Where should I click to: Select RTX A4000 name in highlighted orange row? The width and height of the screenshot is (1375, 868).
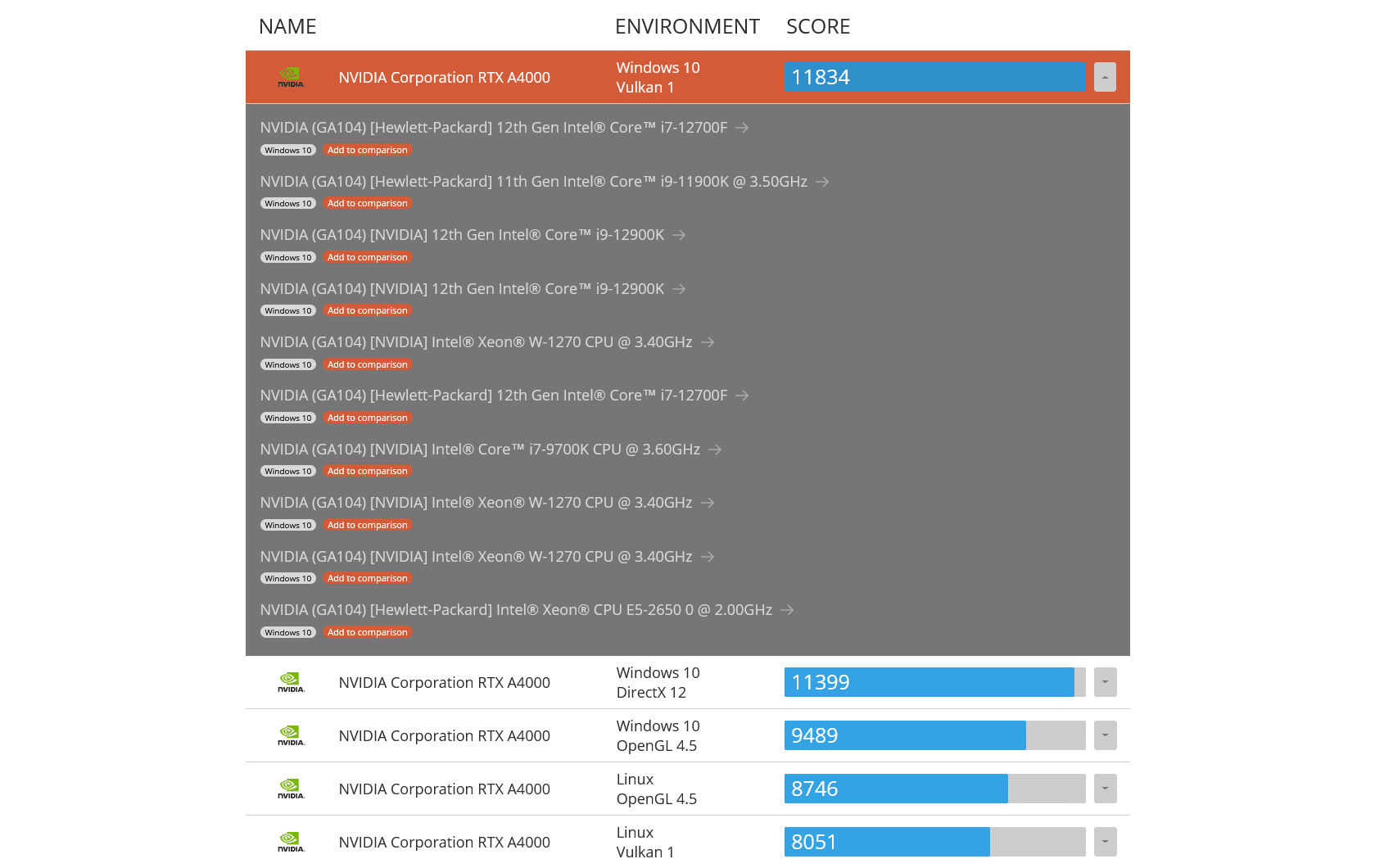coord(445,78)
